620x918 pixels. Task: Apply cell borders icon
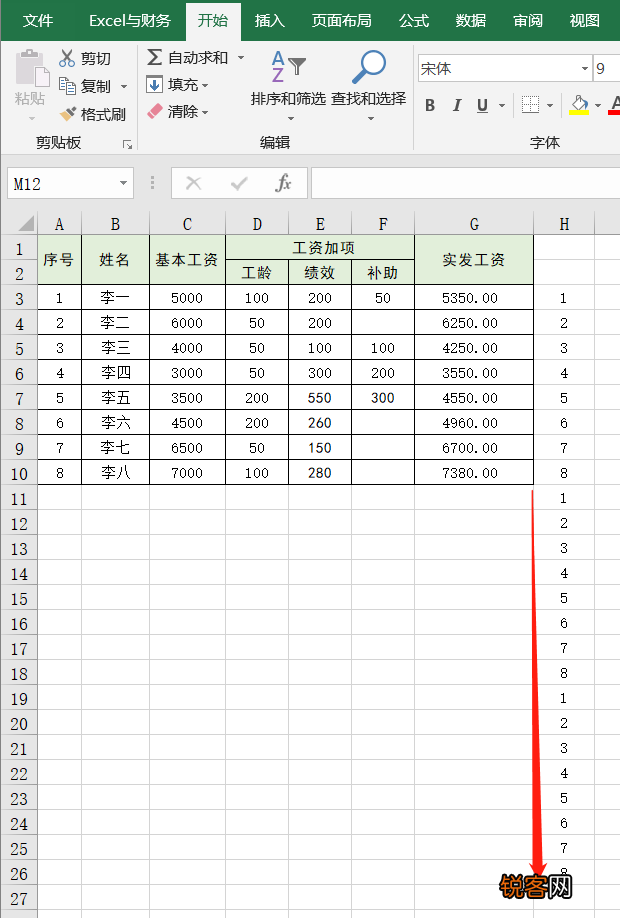pos(530,105)
